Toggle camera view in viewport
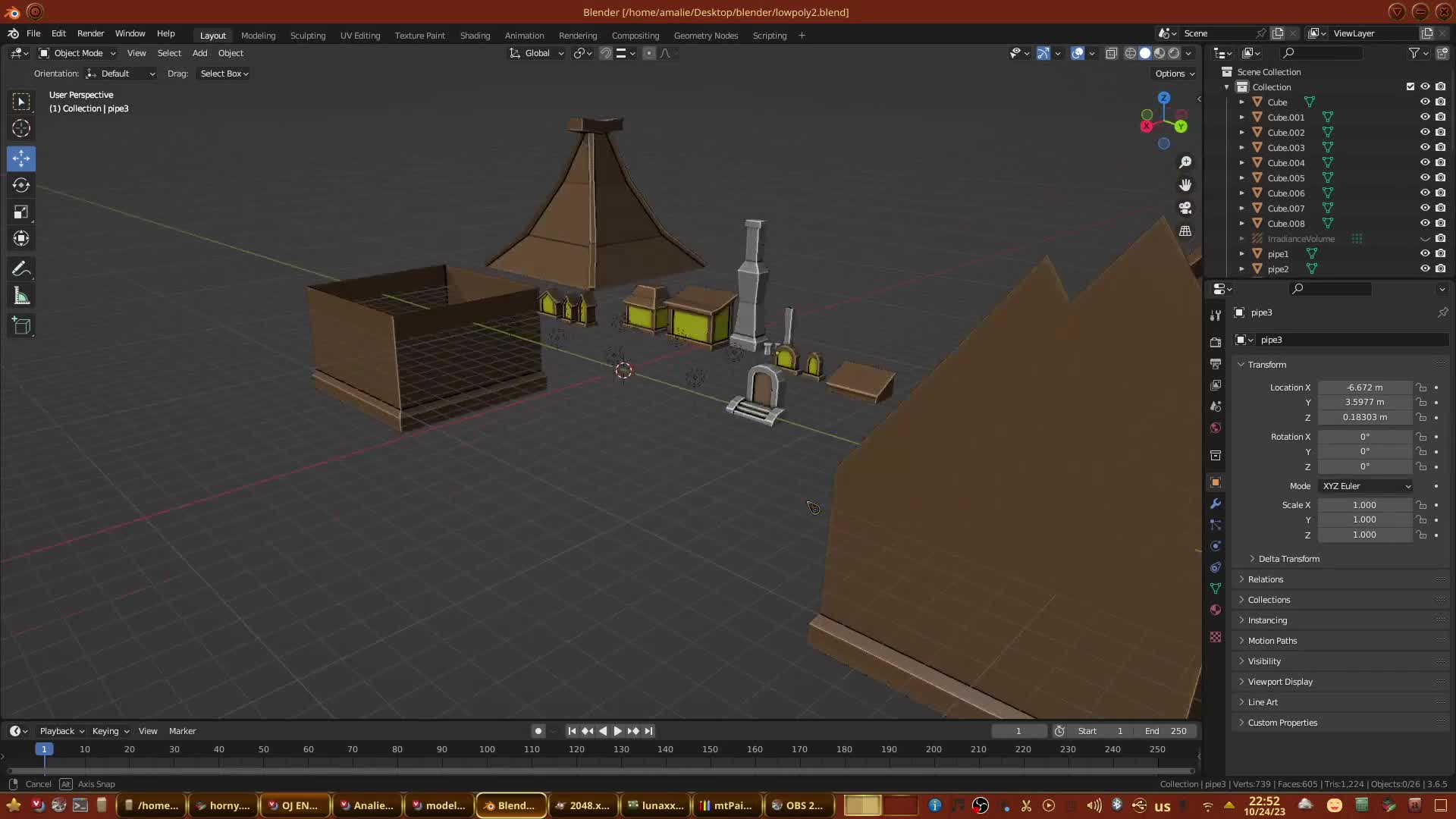The height and width of the screenshot is (819, 1456). pos(1185,208)
